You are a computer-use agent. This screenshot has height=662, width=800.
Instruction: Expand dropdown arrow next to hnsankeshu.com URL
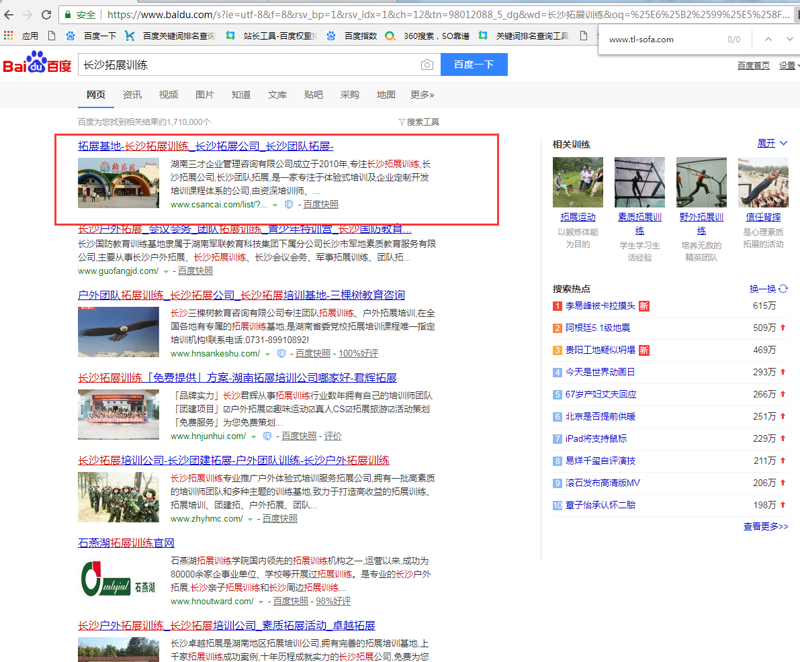click(x=267, y=354)
